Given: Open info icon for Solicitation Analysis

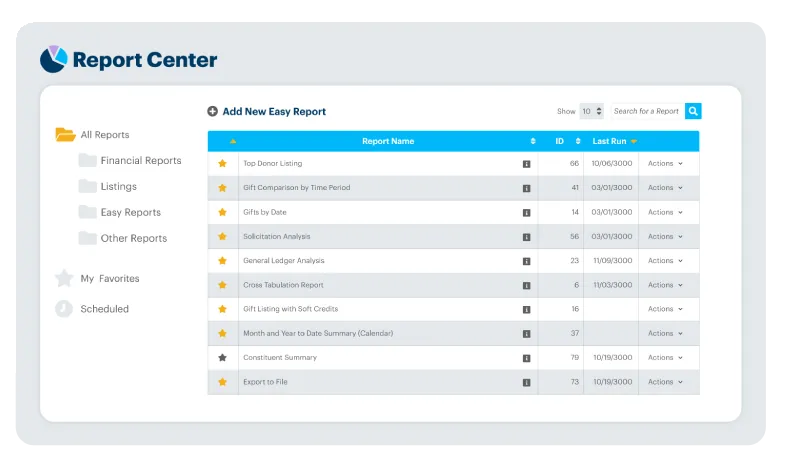Looking at the screenshot, I should coord(527,237).
